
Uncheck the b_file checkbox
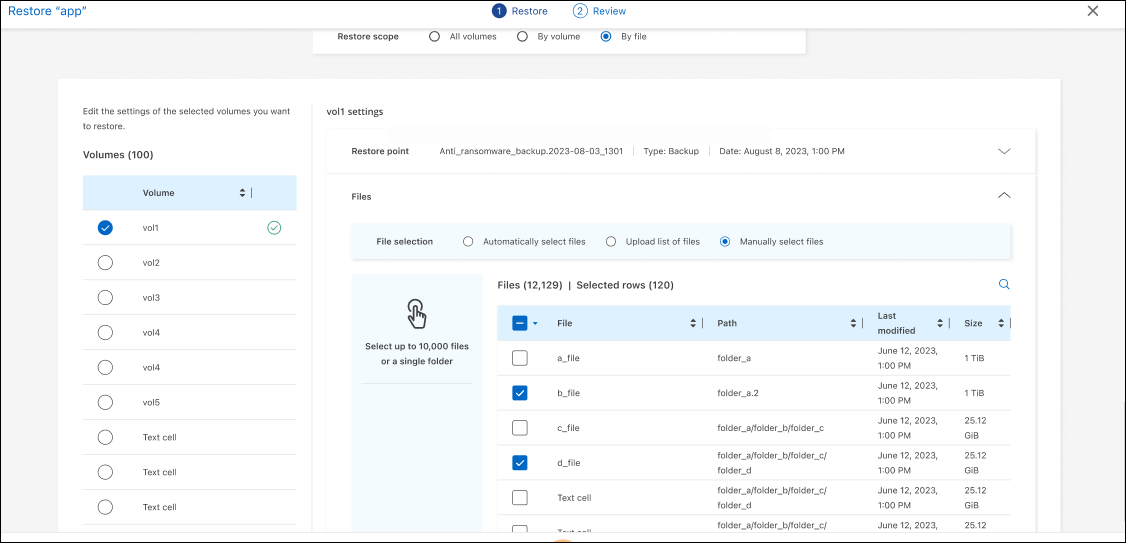tap(520, 393)
